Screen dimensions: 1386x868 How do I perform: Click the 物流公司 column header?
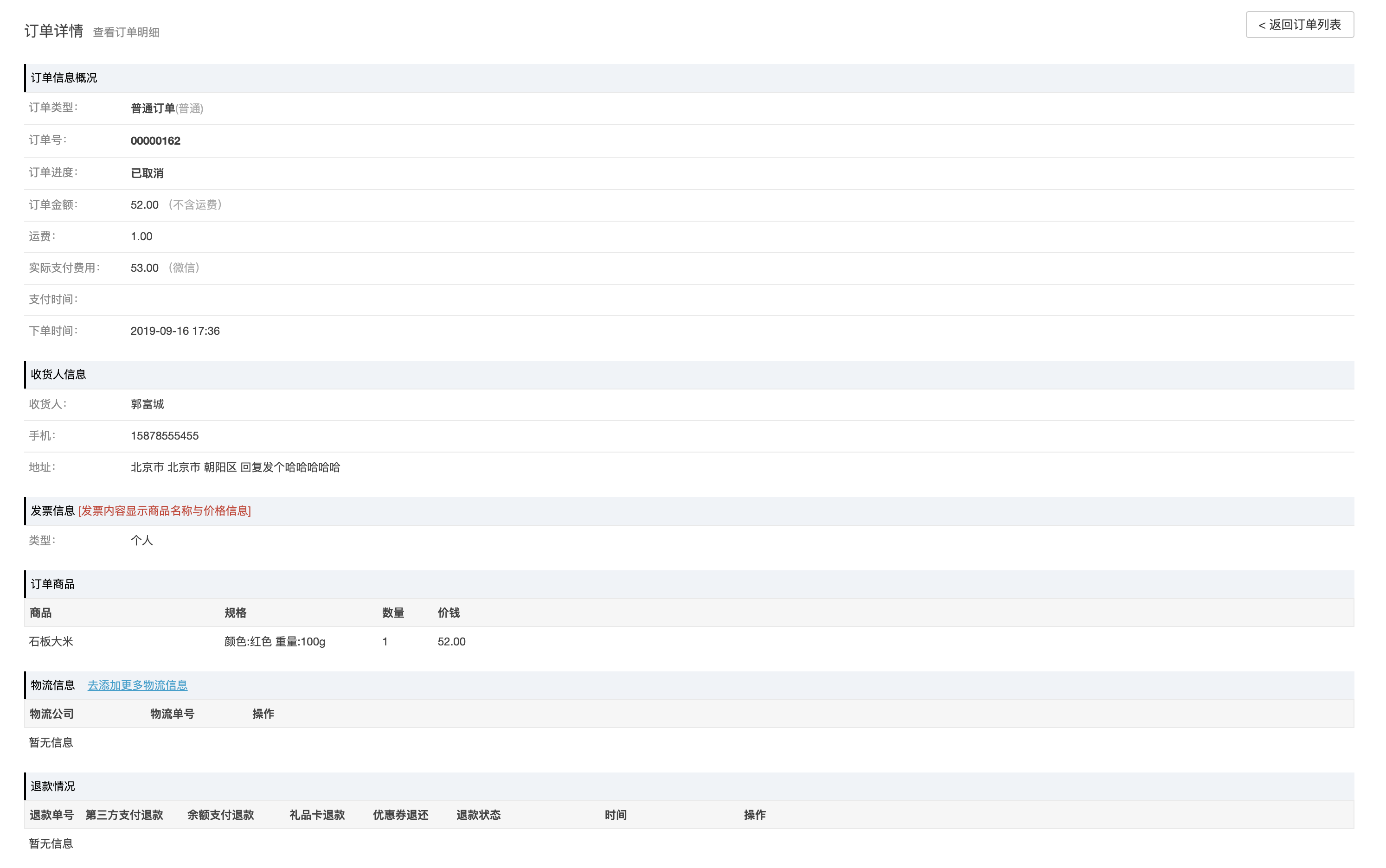pos(51,714)
